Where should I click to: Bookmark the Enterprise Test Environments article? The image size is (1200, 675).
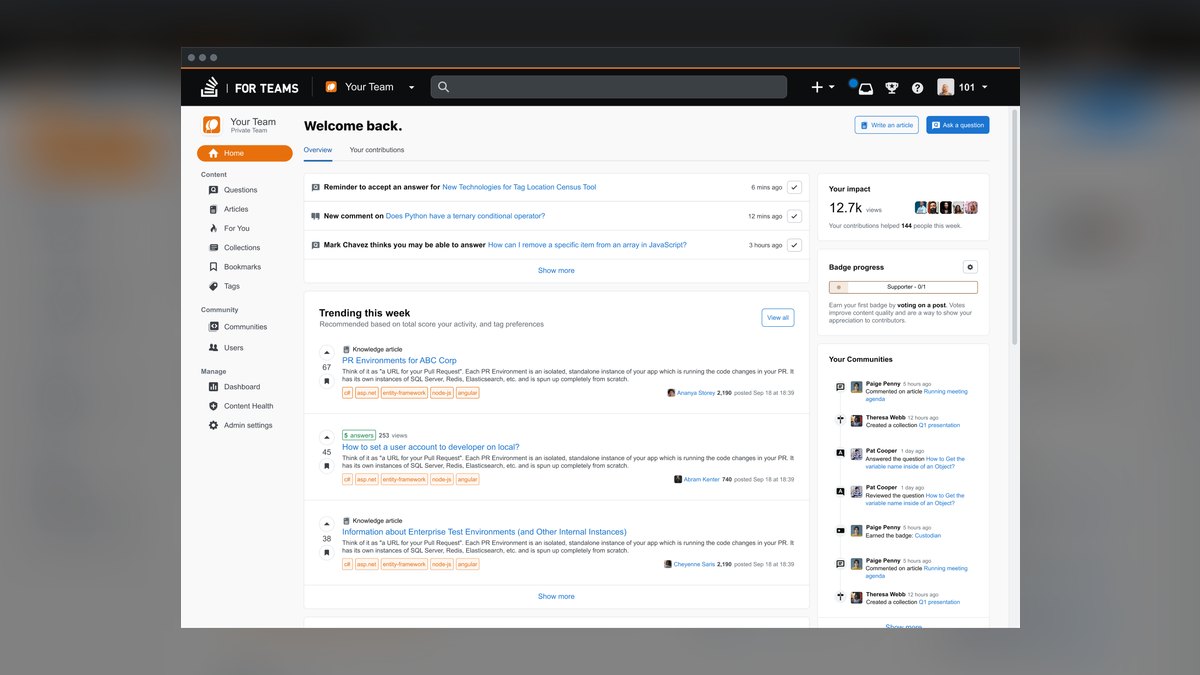pyautogui.click(x=326, y=551)
